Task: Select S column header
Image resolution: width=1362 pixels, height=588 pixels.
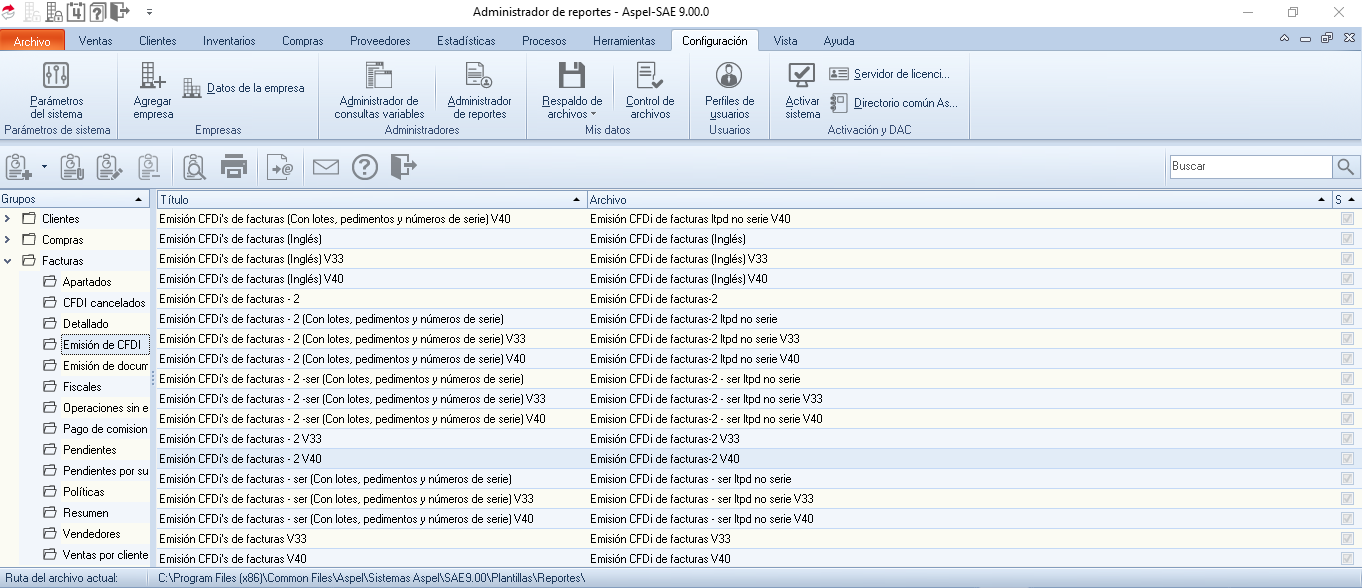Action: point(1346,199)
